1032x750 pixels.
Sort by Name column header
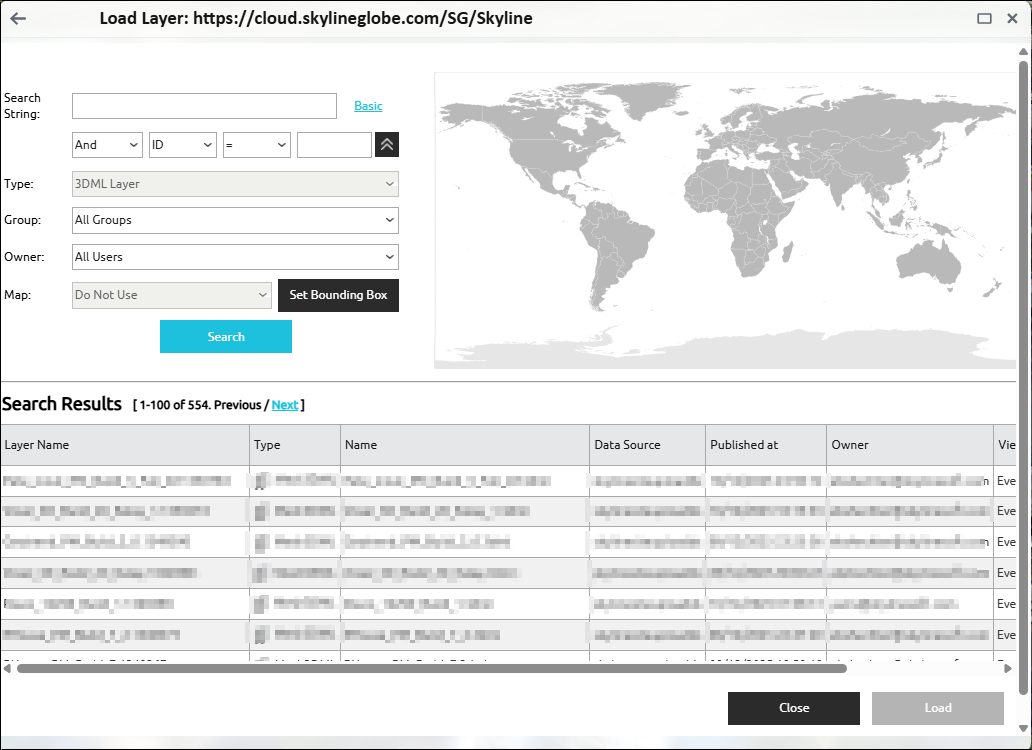[465, 445]
